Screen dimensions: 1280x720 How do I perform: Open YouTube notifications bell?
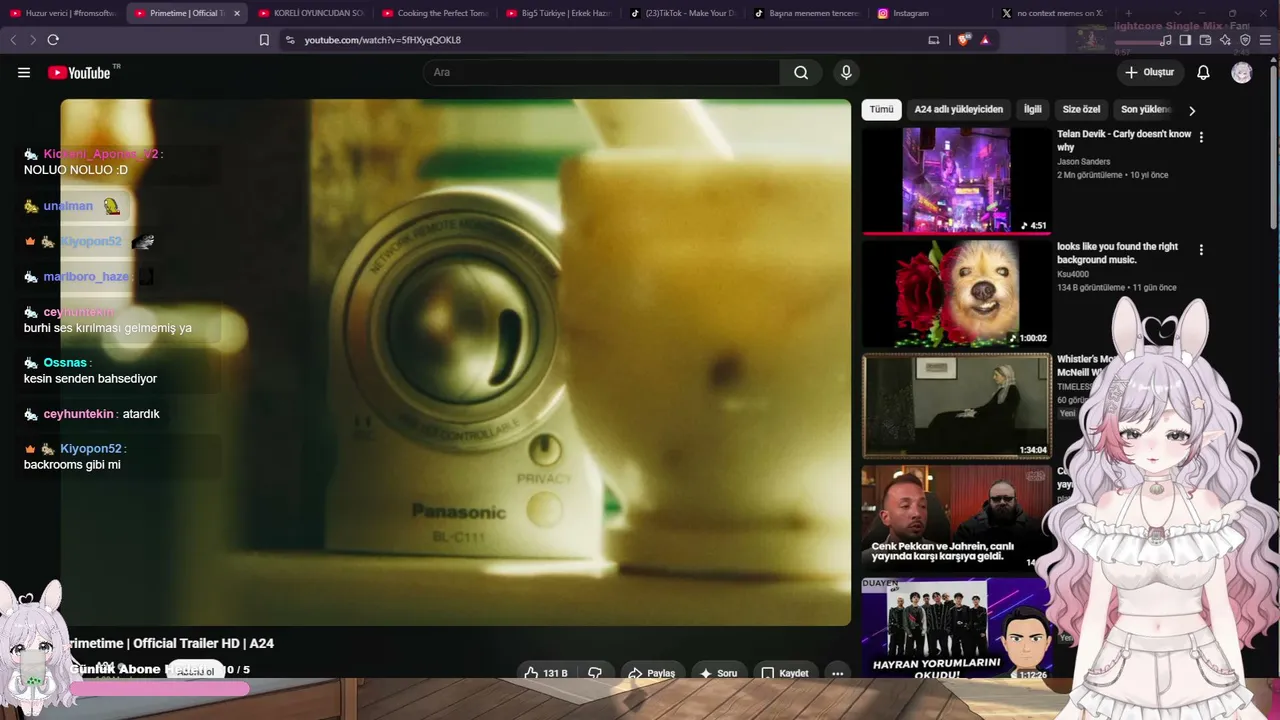point(1204,72)
